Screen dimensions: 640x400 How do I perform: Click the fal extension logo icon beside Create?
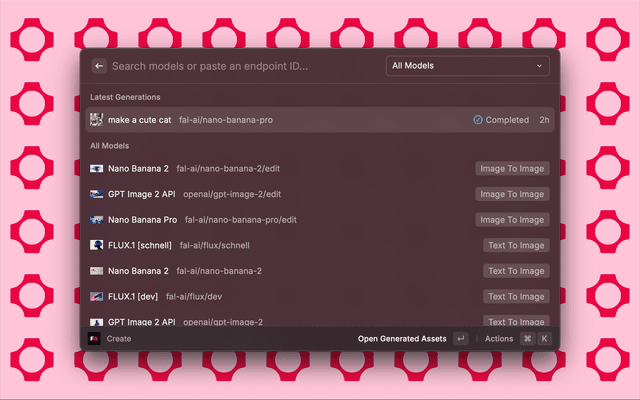tap(94, 338)
